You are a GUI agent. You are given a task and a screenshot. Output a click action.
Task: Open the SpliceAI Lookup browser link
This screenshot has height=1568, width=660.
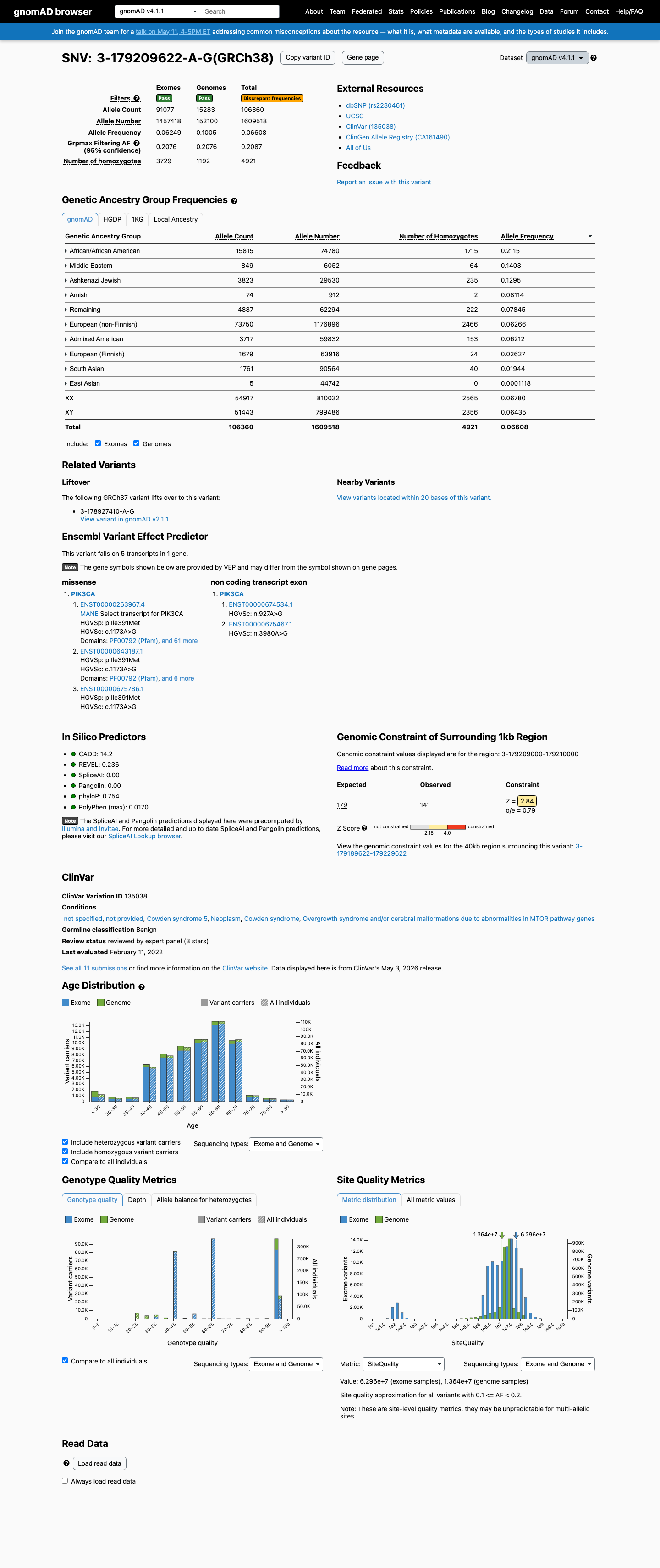tap(144, 837)
